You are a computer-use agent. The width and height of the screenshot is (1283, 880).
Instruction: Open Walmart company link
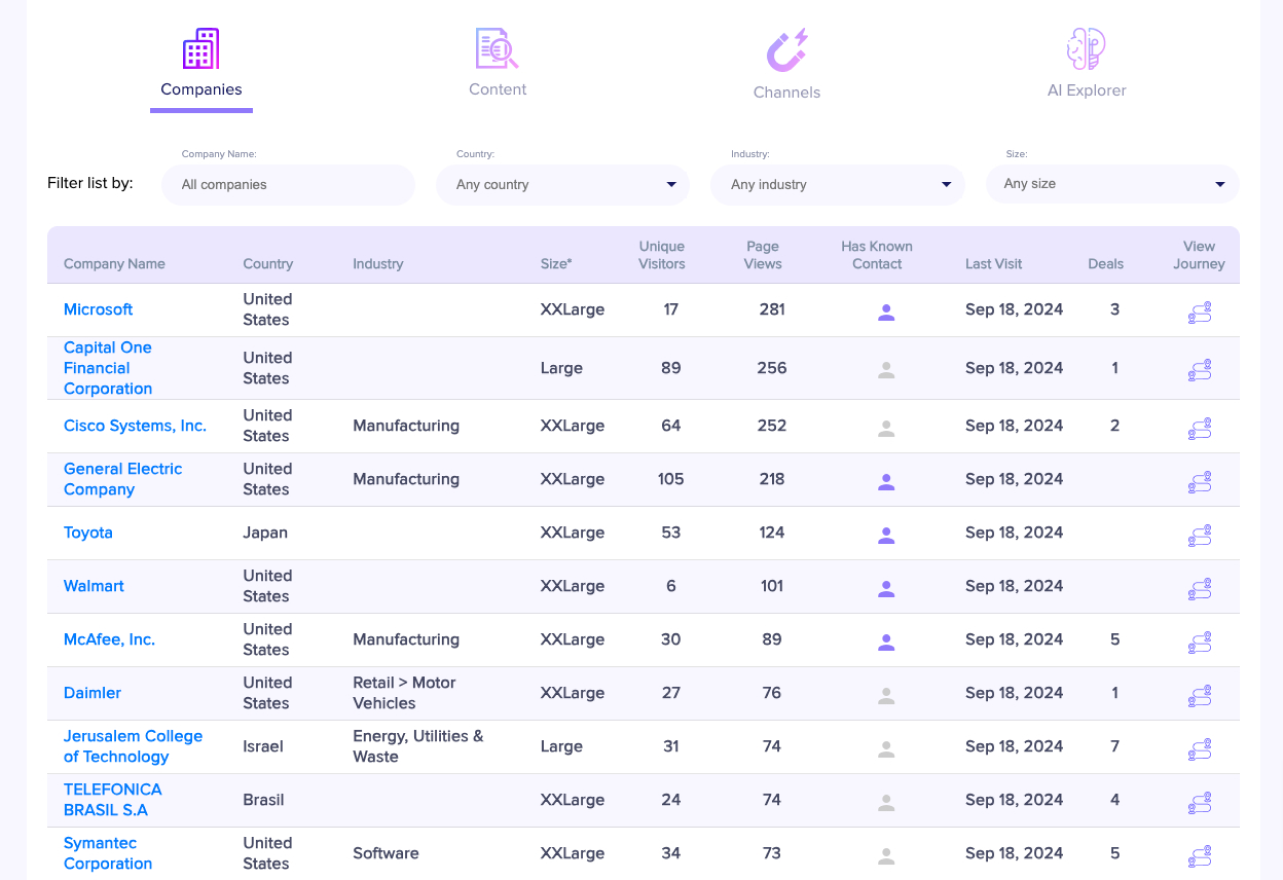pos(94,586)
